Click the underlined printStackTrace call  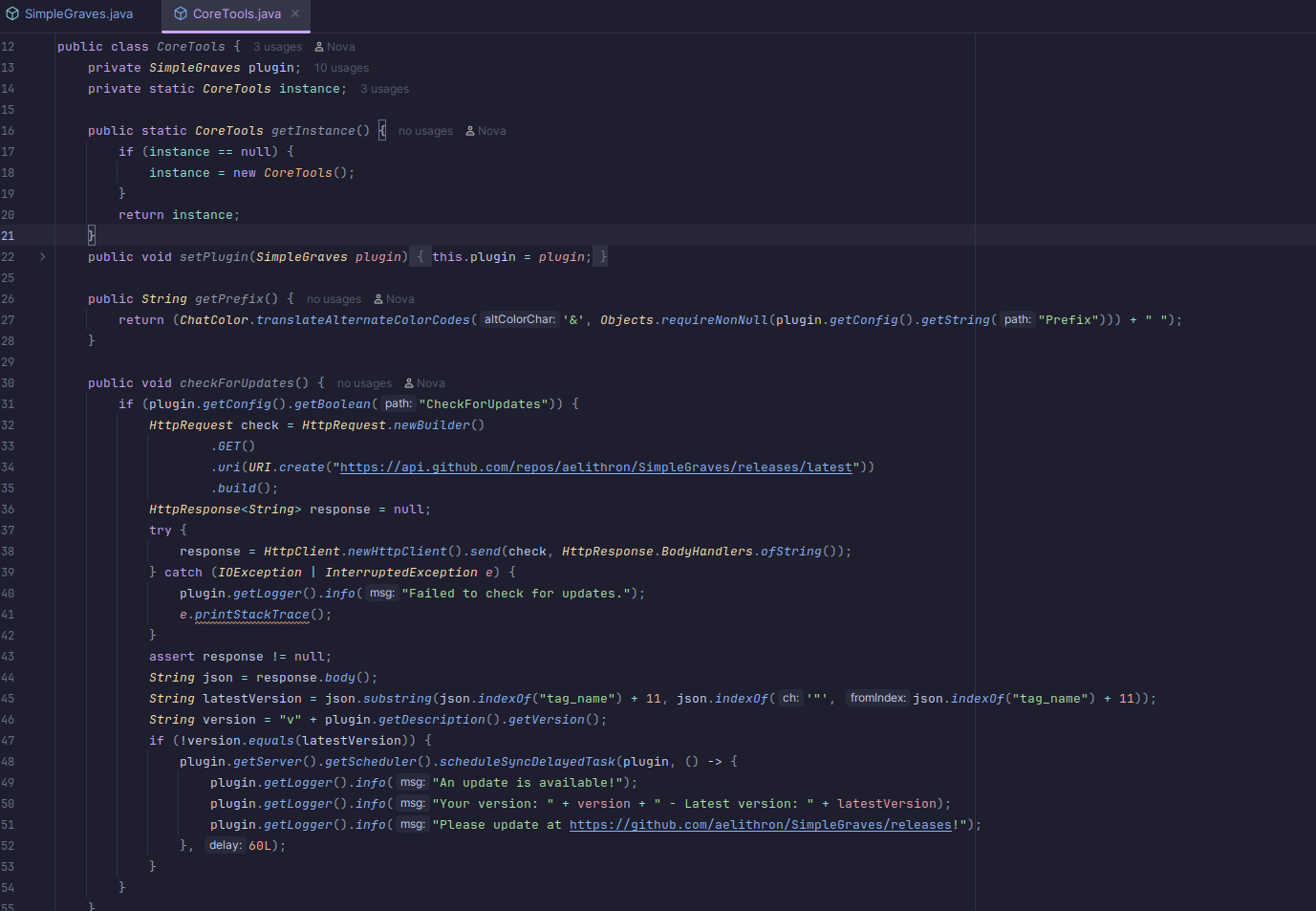[252, 615]
